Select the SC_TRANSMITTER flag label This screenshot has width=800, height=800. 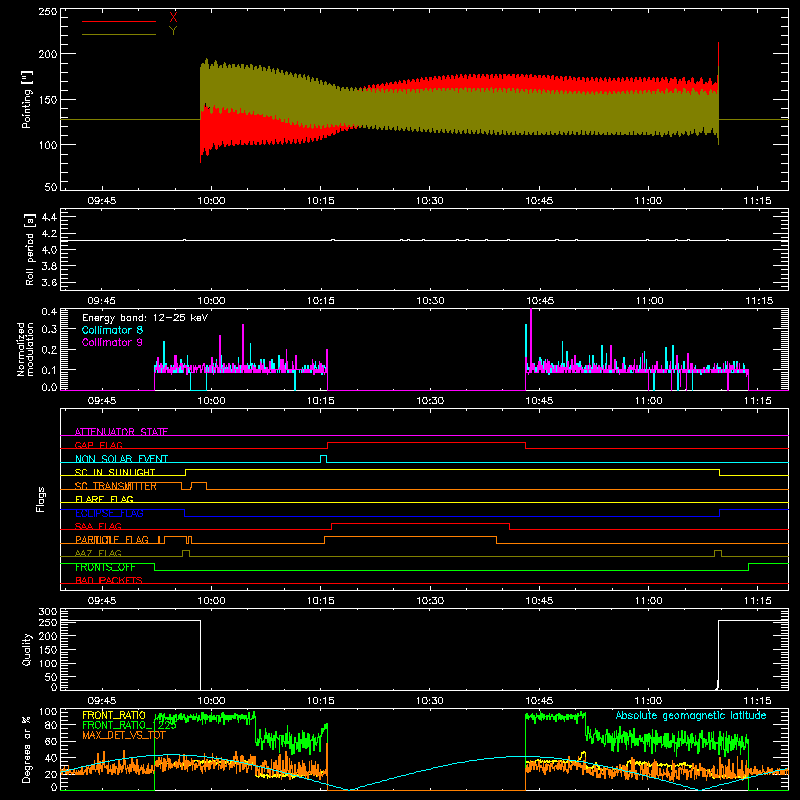(116, 486)
